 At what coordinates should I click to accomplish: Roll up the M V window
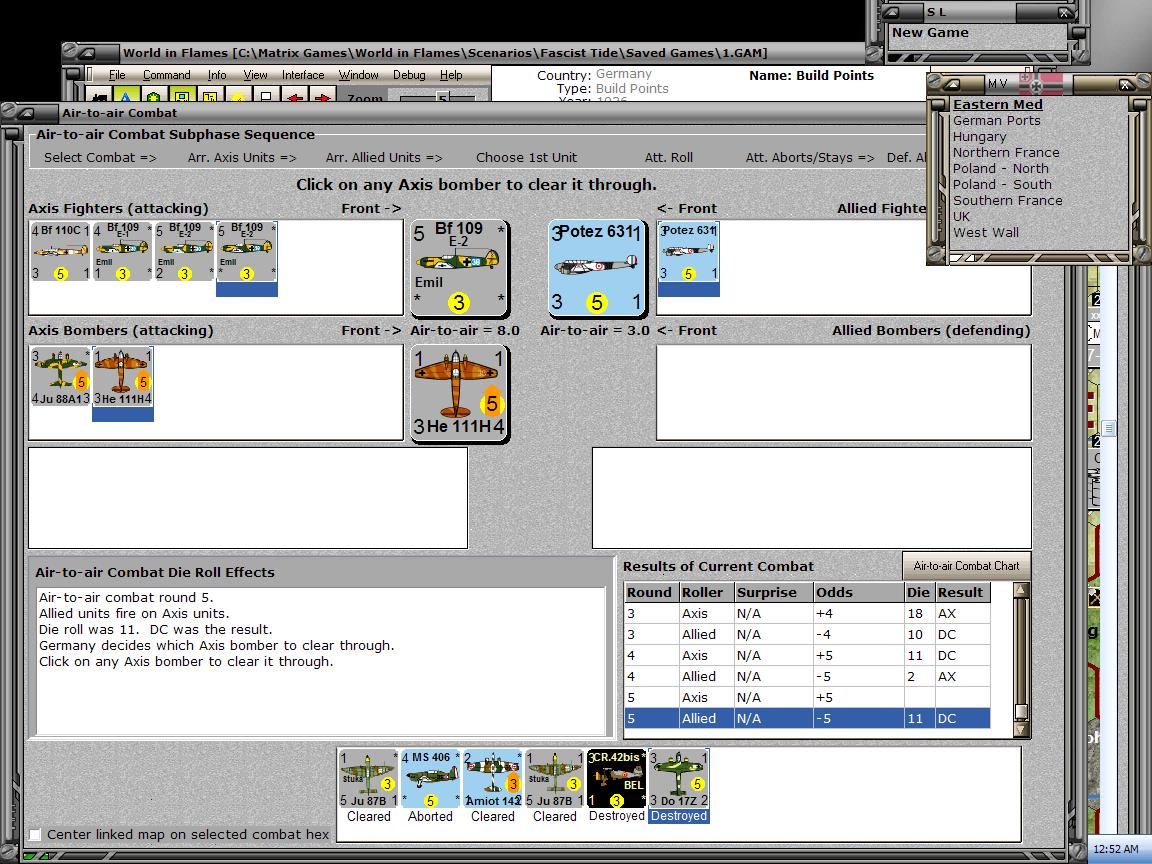tap(950, 84)
